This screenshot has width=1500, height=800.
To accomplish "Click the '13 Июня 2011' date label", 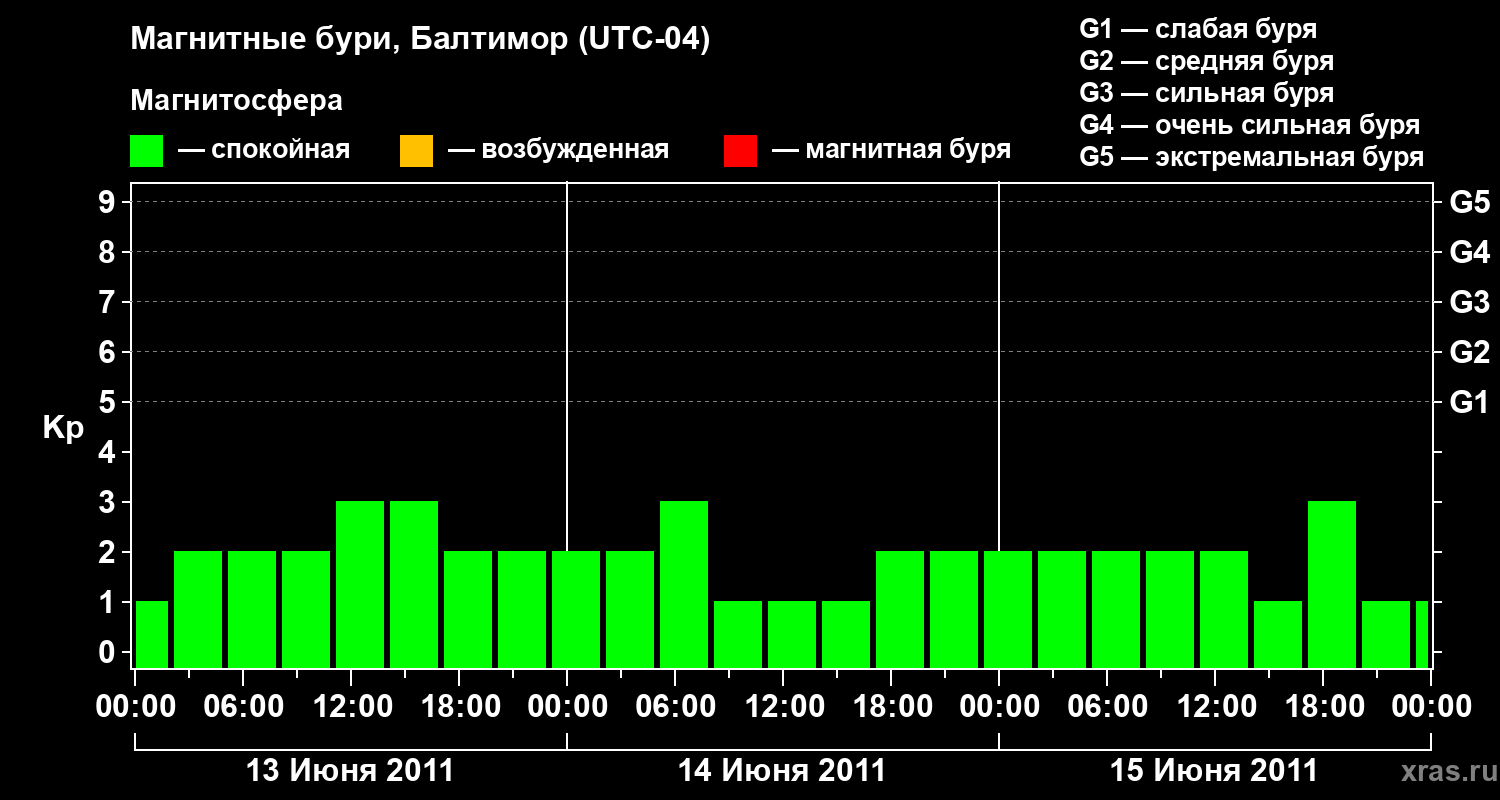I will pyautogui.click(x=350, y=771).
